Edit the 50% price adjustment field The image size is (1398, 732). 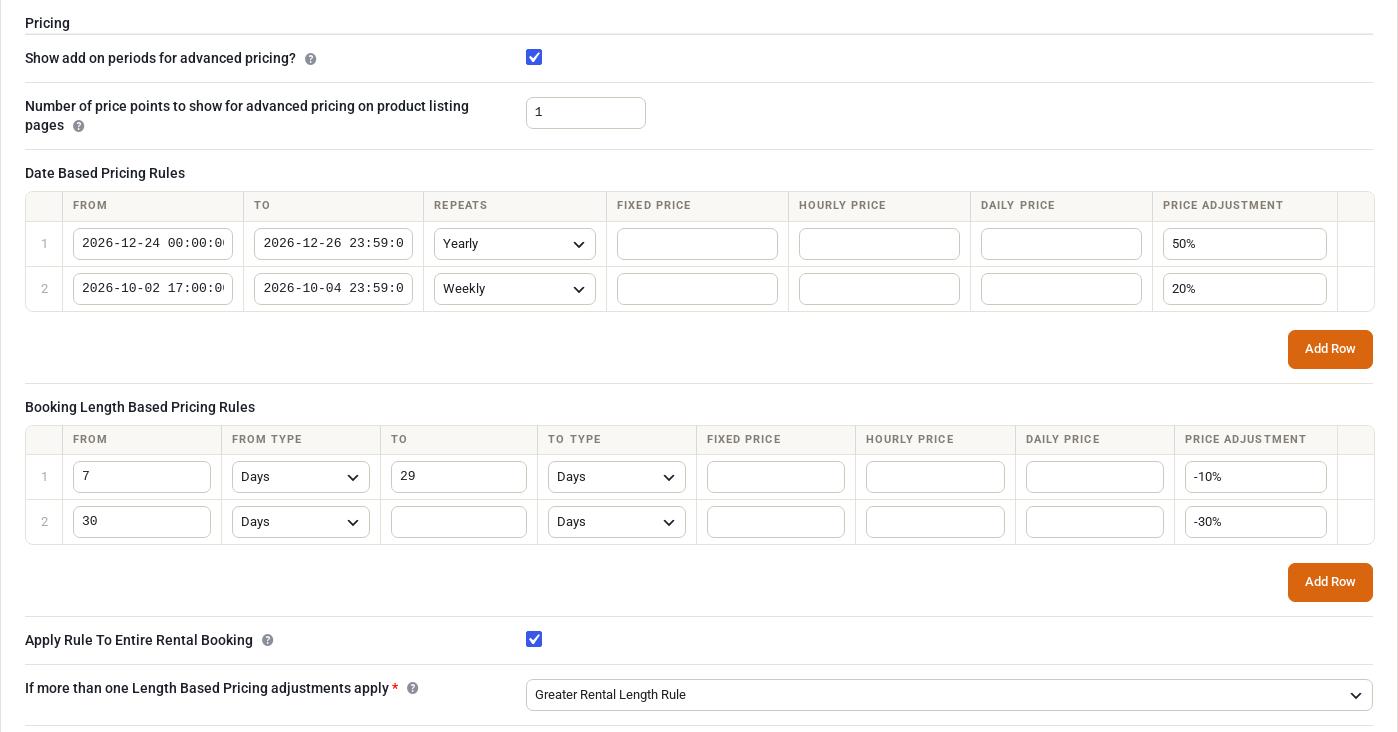pyautogui.click(x=1245, y=244)
